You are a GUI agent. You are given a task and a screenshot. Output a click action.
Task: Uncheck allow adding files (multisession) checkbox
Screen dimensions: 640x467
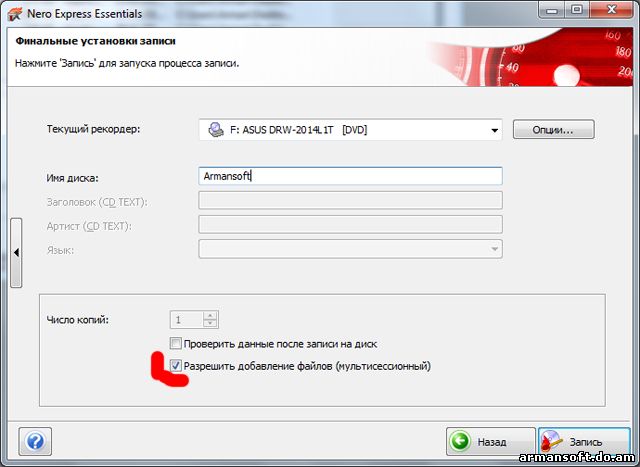point(176,365)
